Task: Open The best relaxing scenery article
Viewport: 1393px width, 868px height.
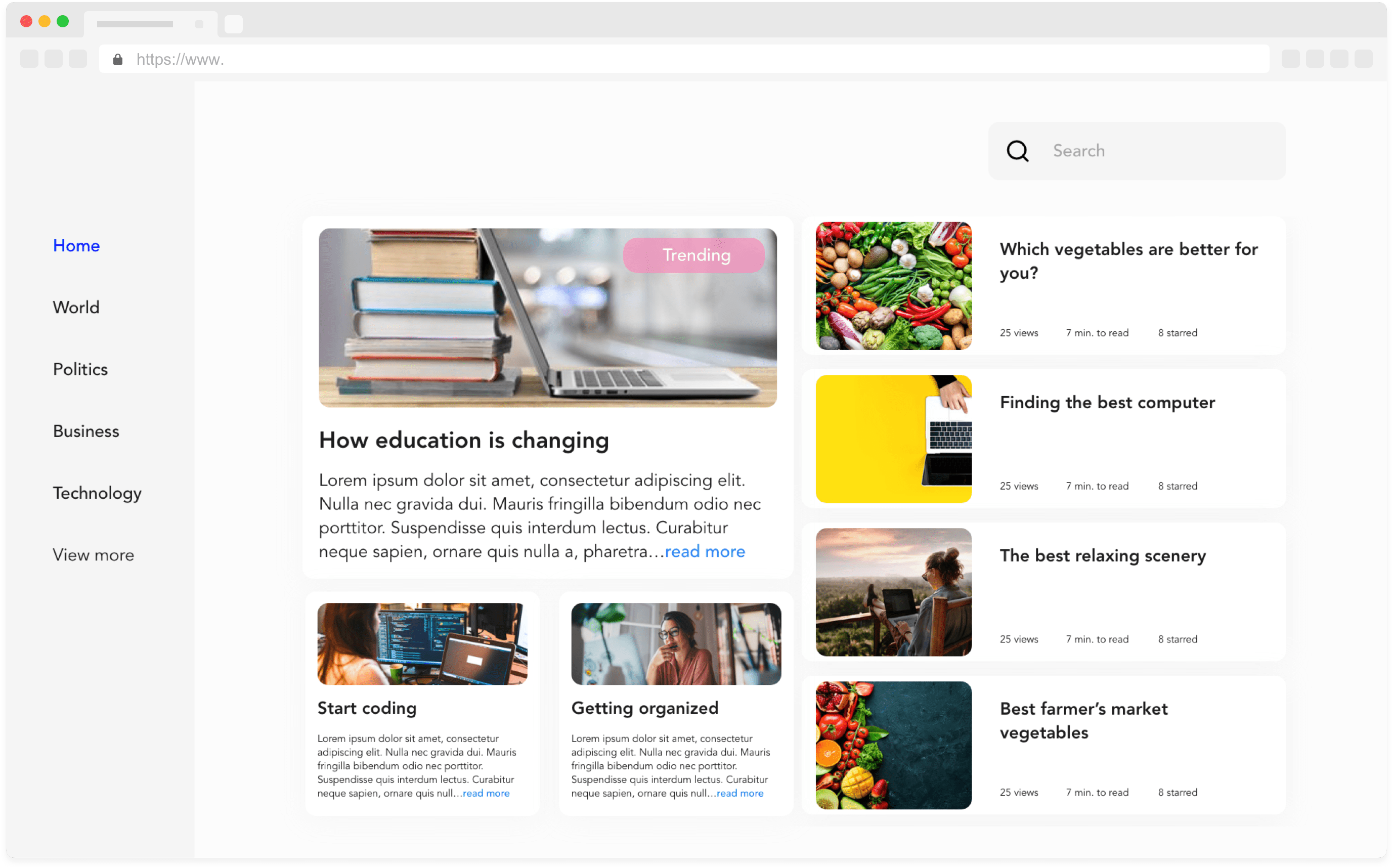Action: [x=1103, y=556]
